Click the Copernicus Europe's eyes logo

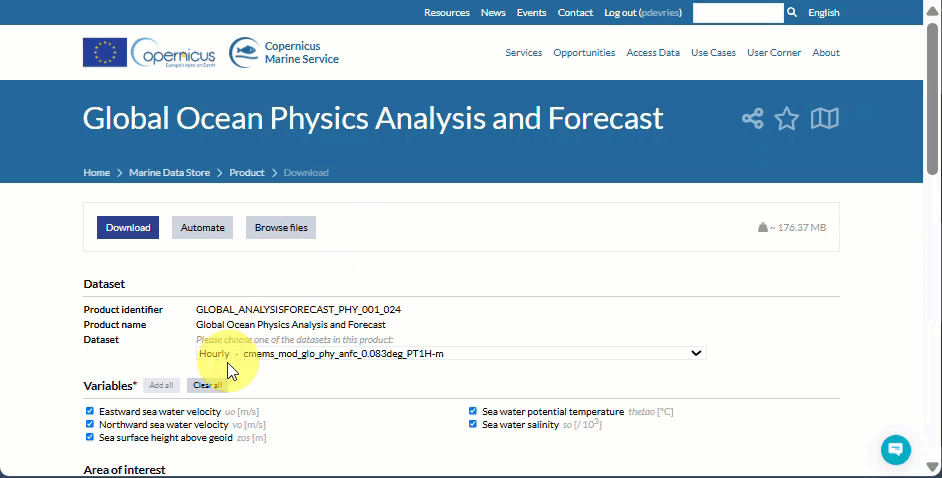(173, 52)
